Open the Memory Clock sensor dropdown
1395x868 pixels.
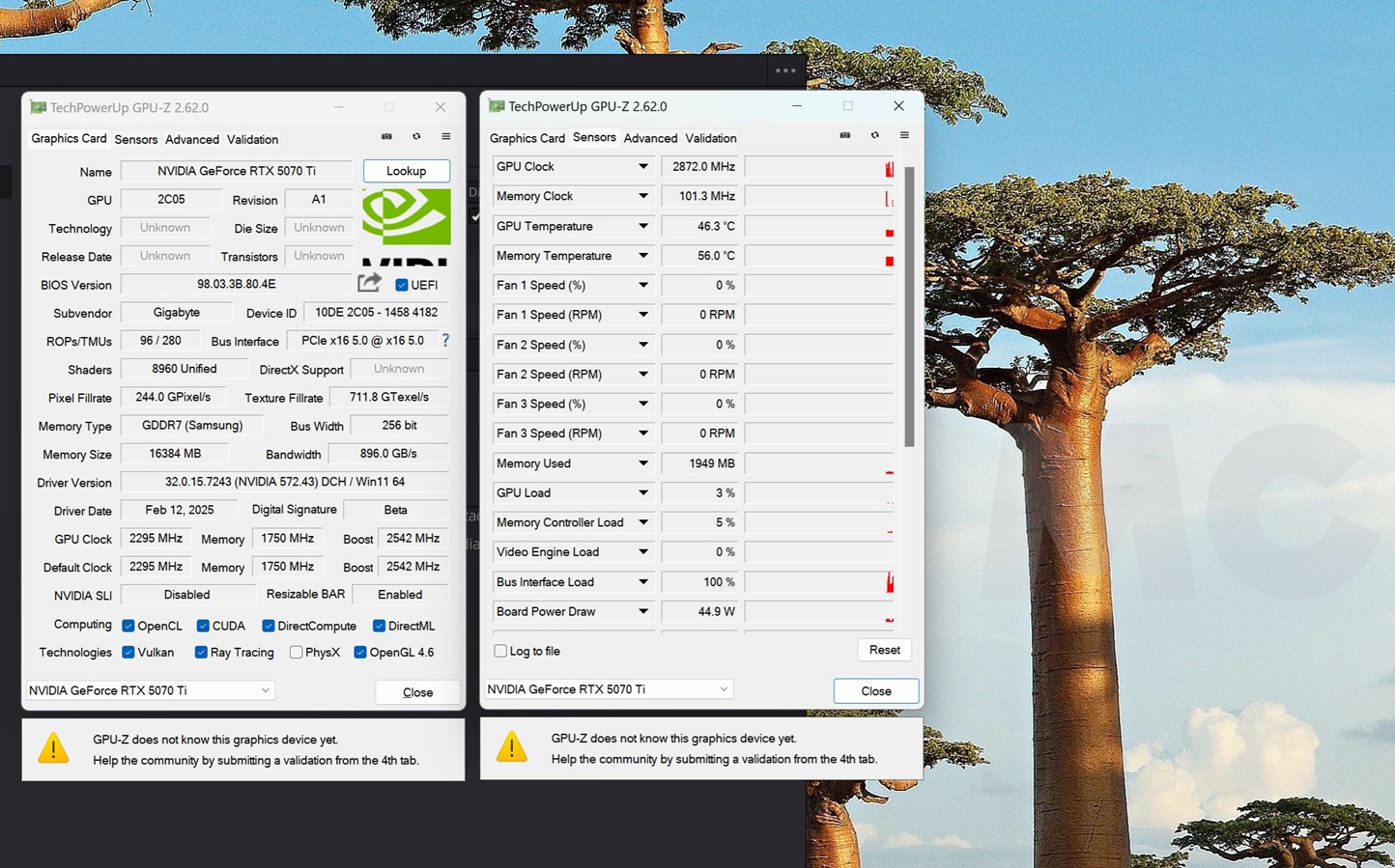[642, 196]
